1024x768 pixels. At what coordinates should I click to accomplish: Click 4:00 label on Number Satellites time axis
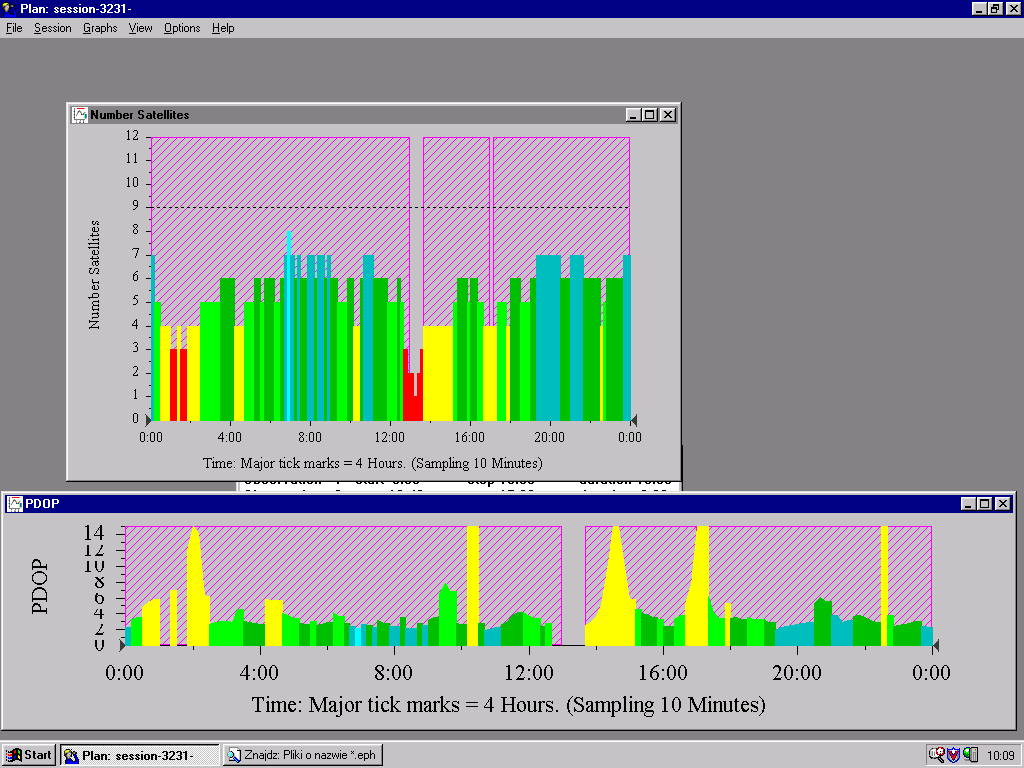click(x=229, y=438)
